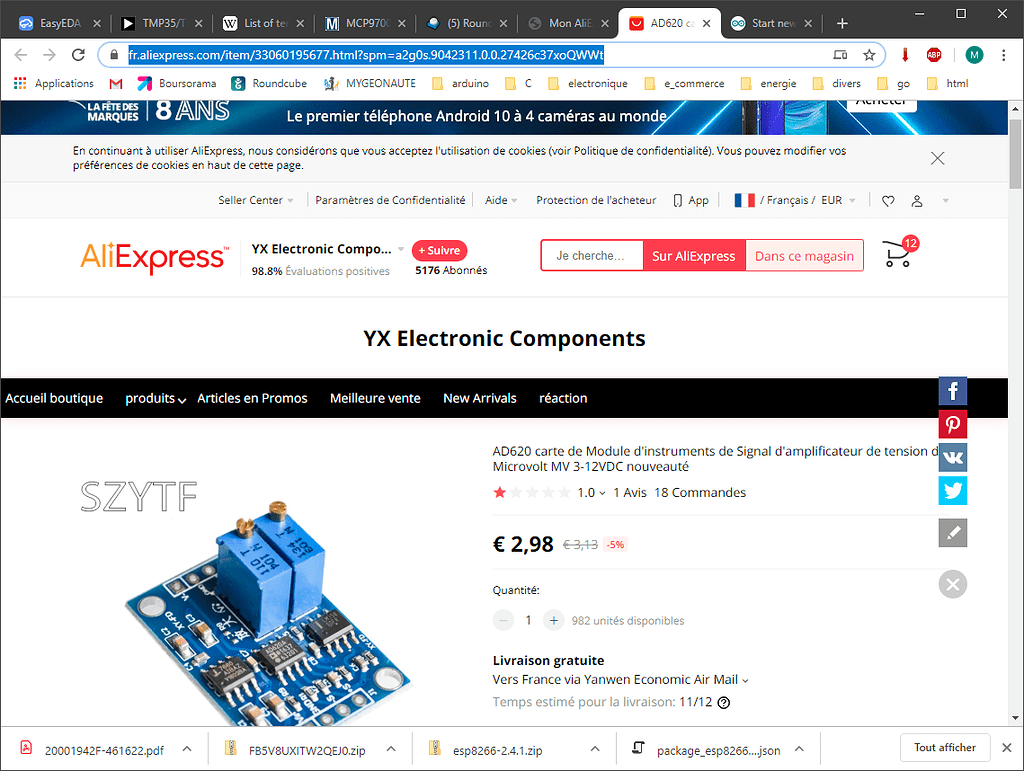Share on VK icon

953,458
